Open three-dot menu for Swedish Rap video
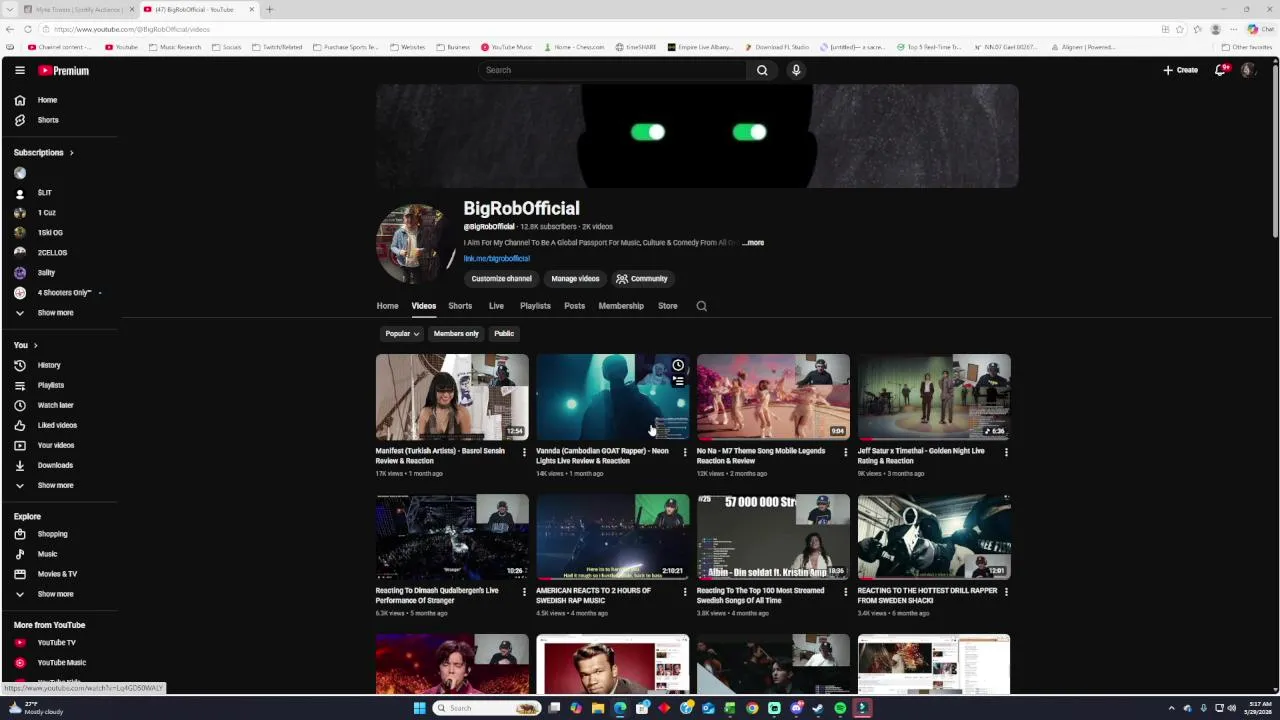The width and height of the screenshot is (1280, 720). tap(685, 592)
